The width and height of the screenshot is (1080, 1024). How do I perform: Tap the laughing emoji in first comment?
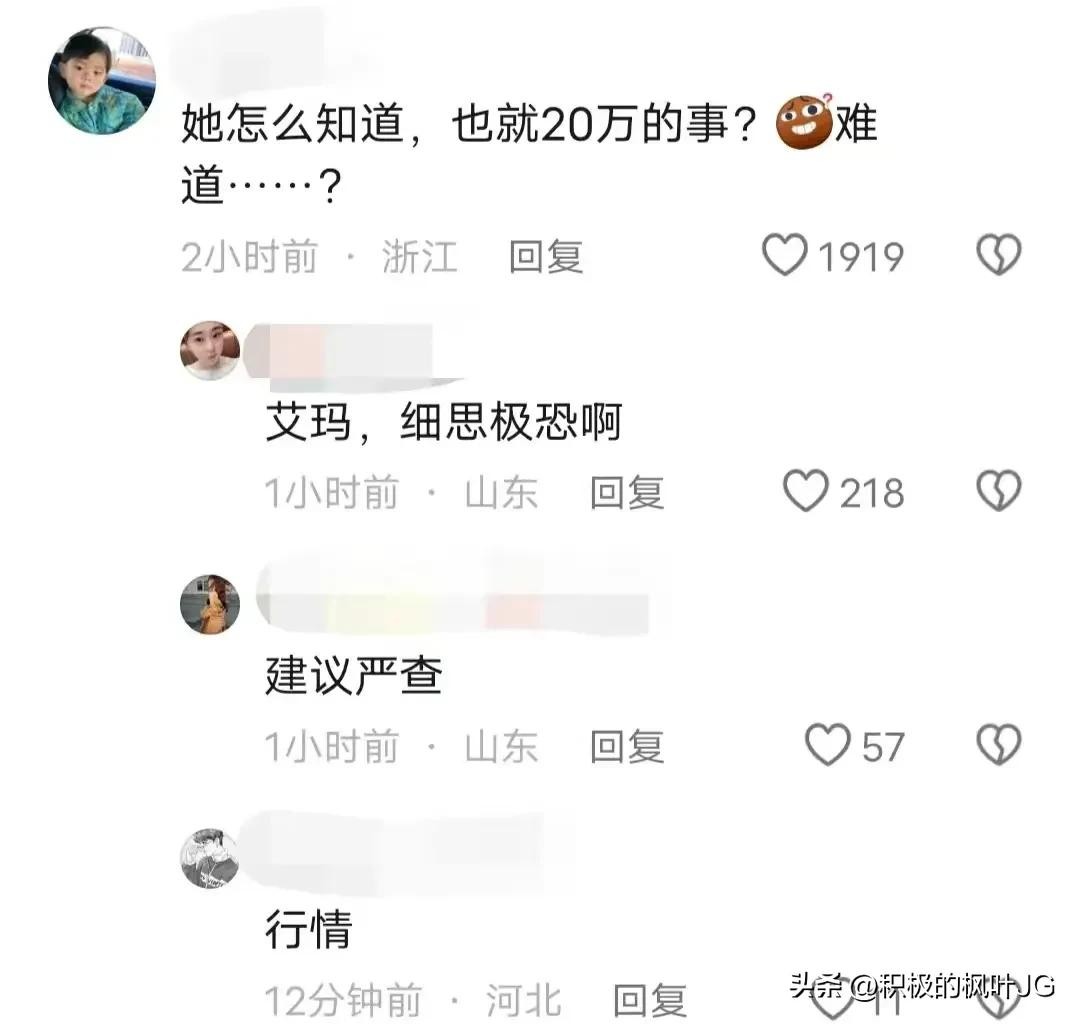[x=804, y=122]
